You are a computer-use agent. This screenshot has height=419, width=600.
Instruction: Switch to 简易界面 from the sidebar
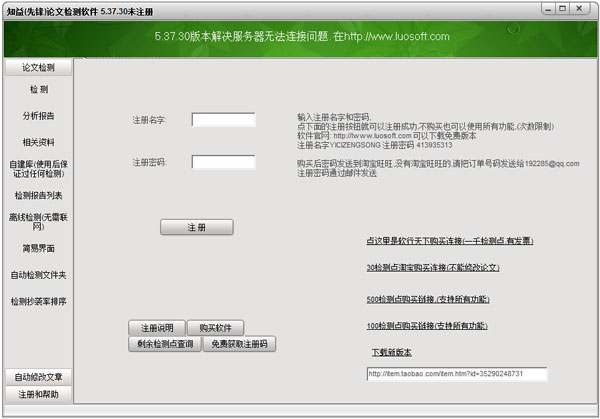(x=38, y=248)
